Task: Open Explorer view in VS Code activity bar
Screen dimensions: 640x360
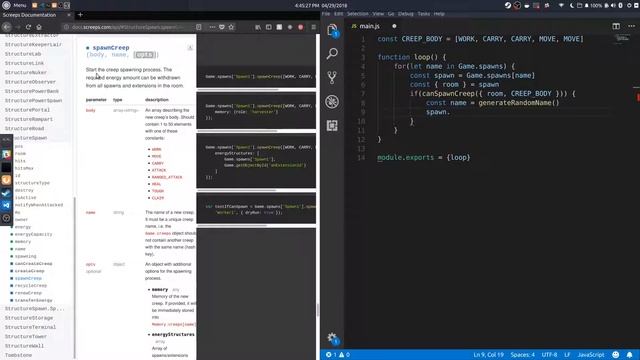Action: 332,30
